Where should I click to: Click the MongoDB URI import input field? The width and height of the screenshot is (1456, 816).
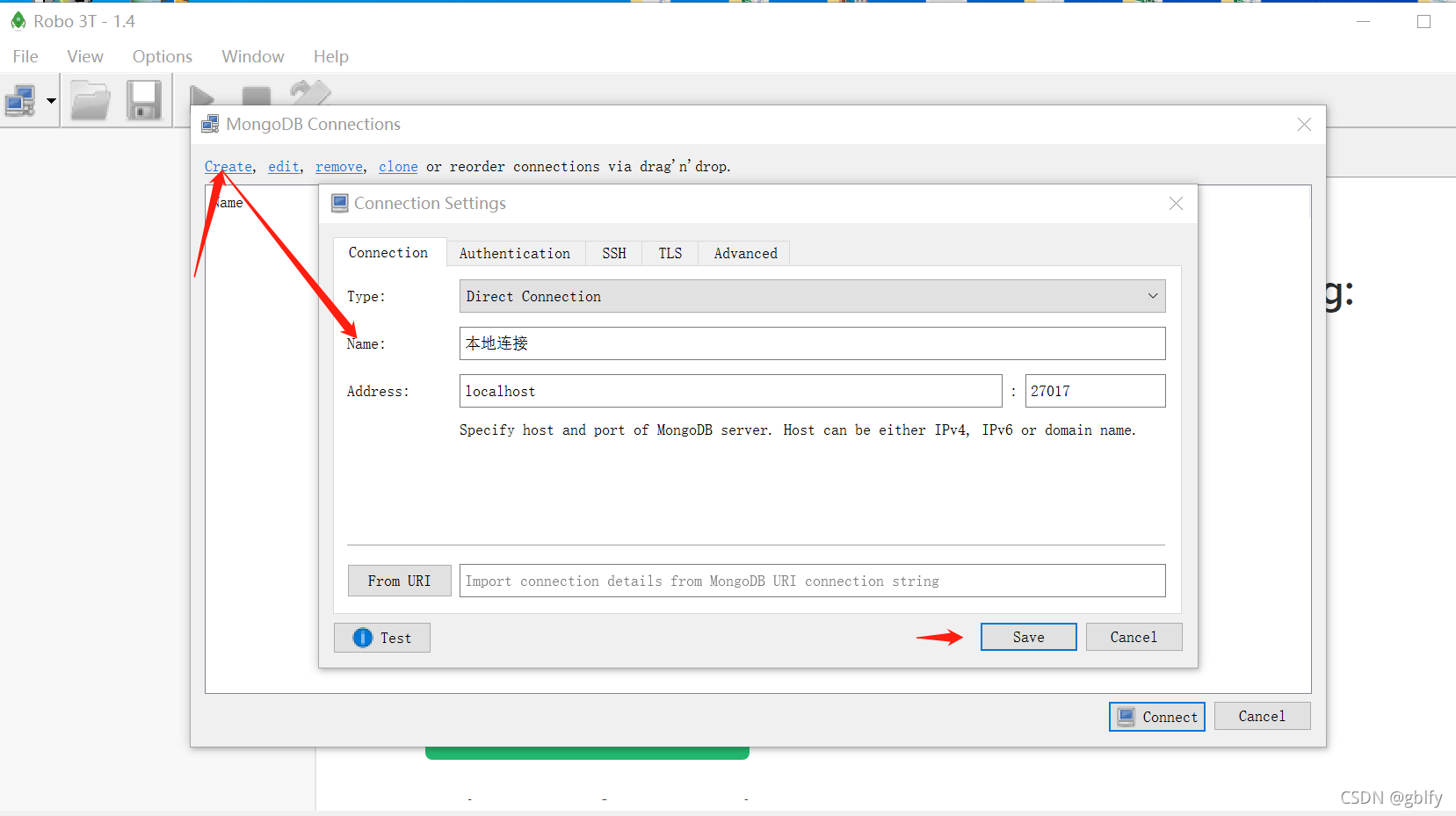point(812,581)
